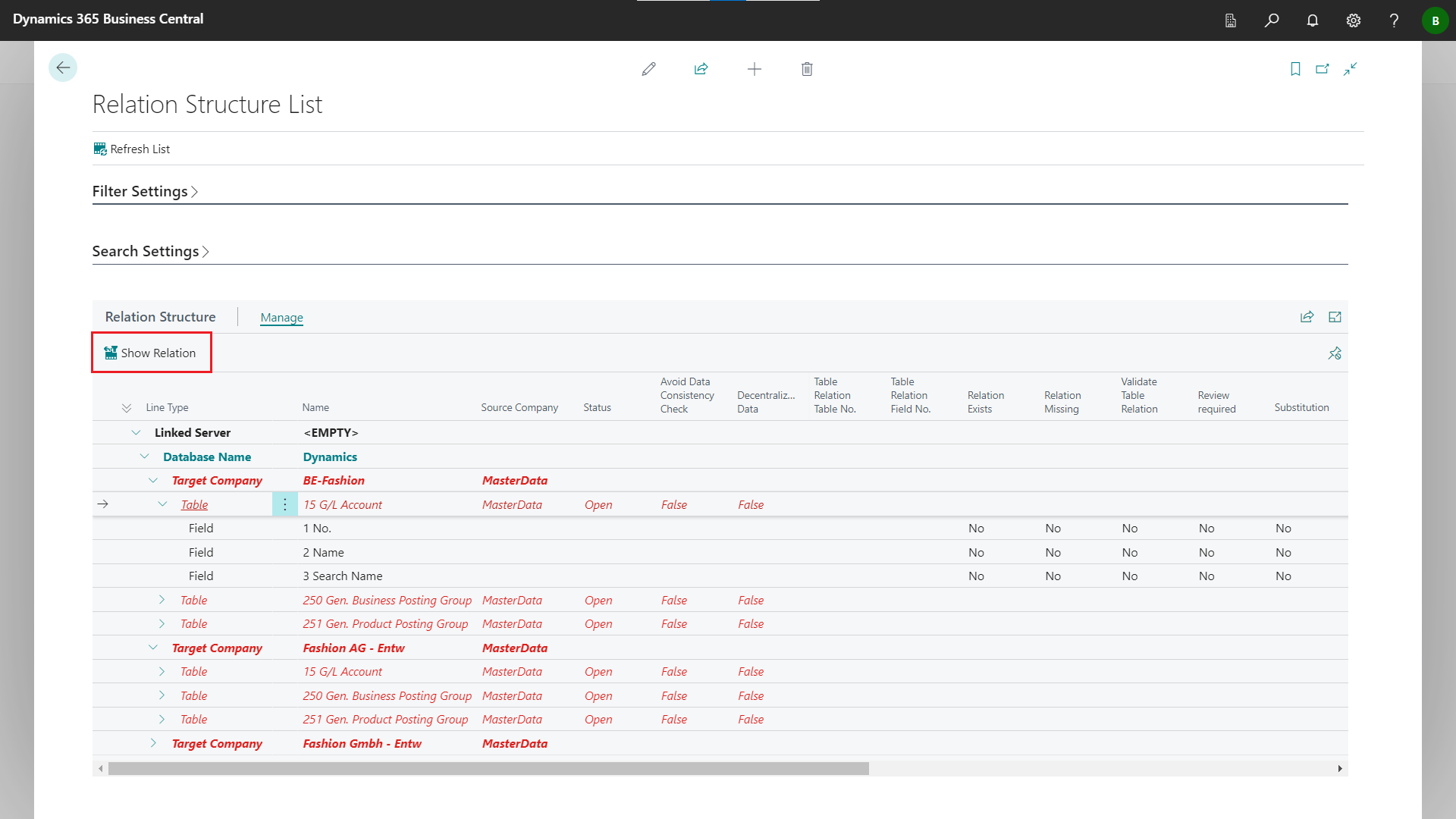Open notifications bell in top bar
Viewport: 1456px width, 819px height.
[x=1313, y=20]
